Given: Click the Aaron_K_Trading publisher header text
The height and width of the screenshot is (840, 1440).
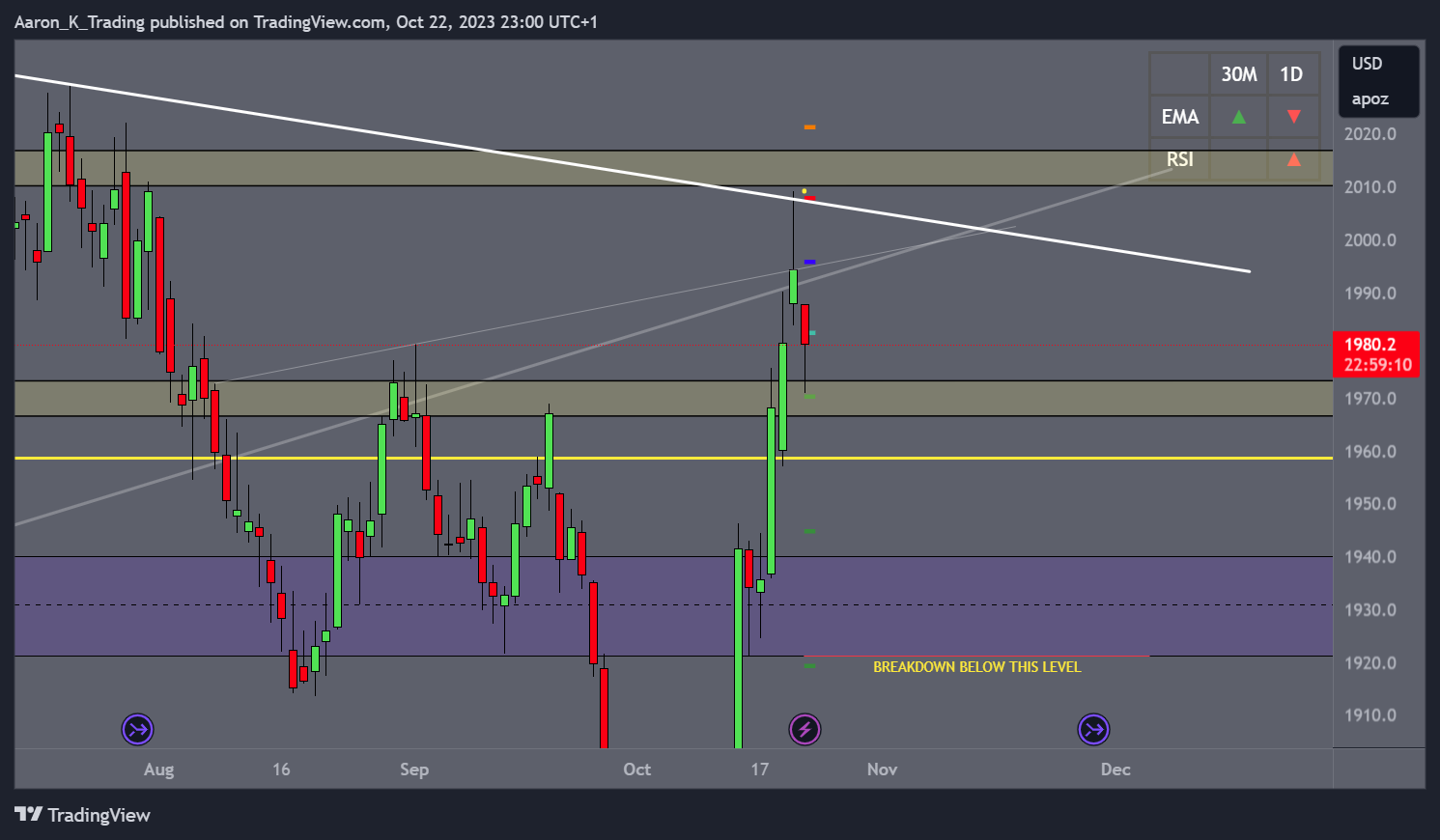Looking at the screenshot, I should click(305, 21).
